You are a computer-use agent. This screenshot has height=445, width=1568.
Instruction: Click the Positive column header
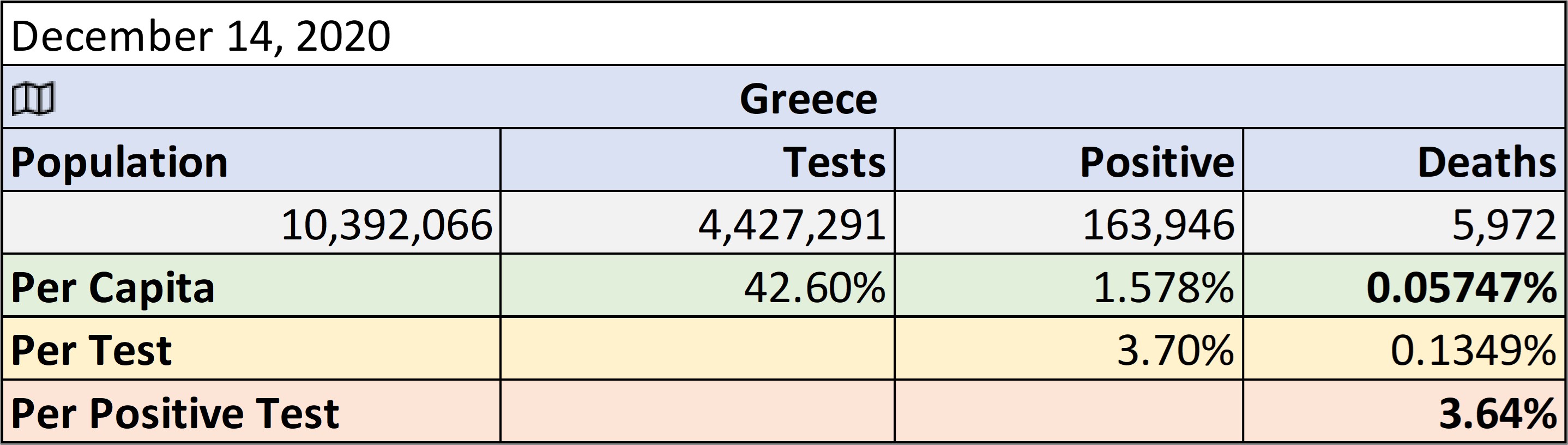[x=1069, y=160]
